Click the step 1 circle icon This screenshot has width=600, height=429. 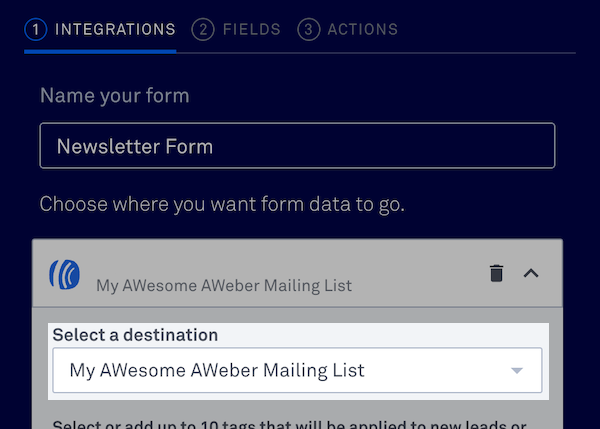(37, 29)
